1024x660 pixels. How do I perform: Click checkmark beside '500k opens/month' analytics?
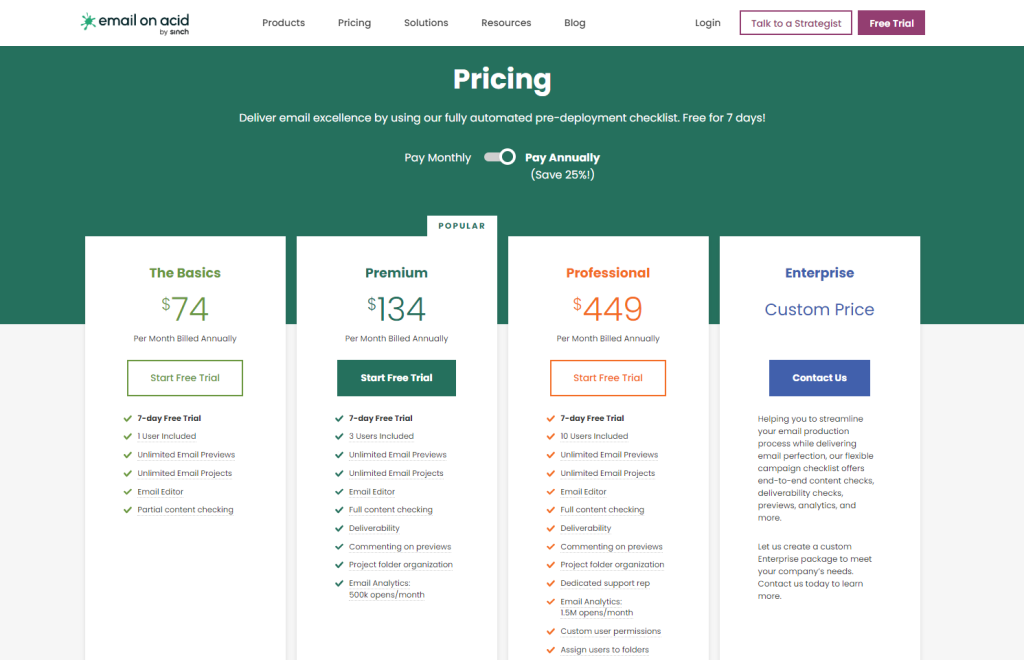339,584
